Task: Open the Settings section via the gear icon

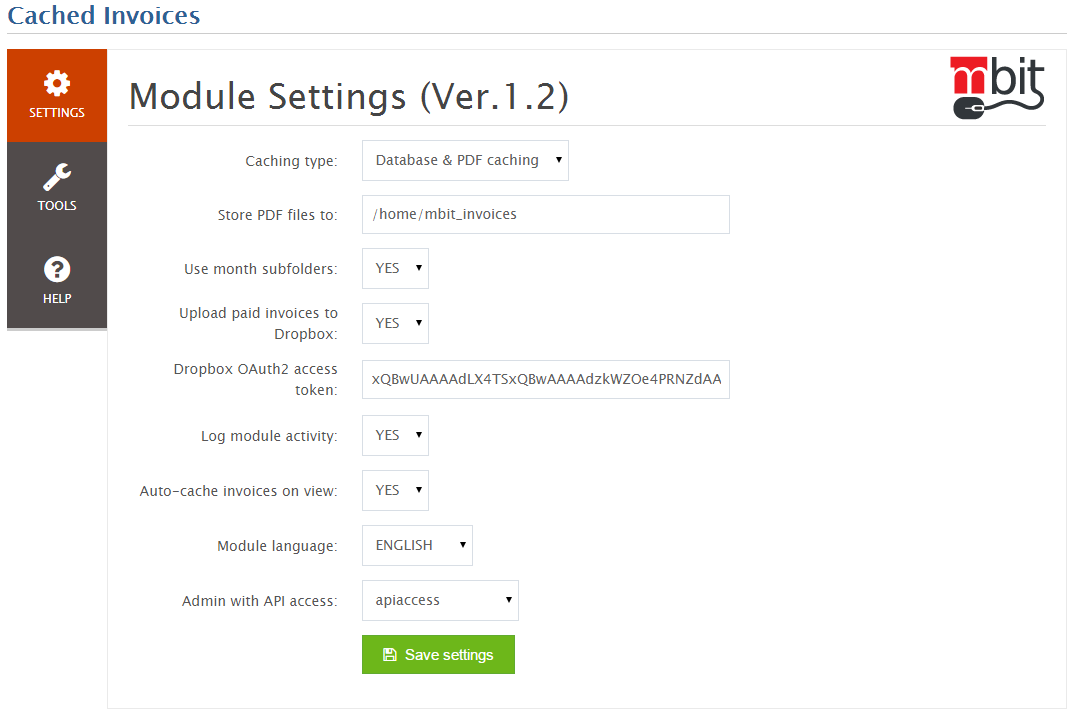Action: (56, 83)
